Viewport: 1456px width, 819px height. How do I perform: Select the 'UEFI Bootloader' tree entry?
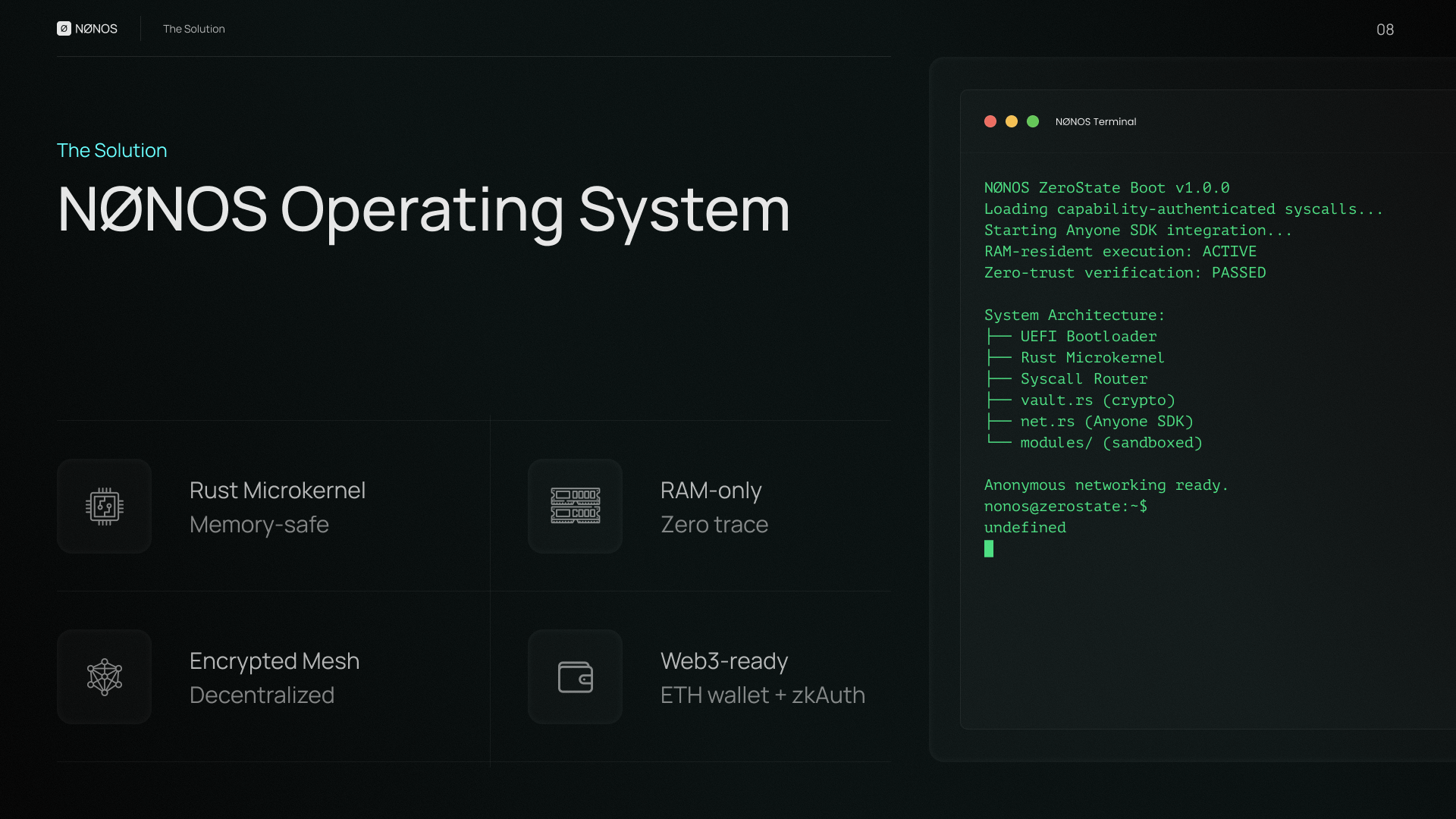[1087, 336]
